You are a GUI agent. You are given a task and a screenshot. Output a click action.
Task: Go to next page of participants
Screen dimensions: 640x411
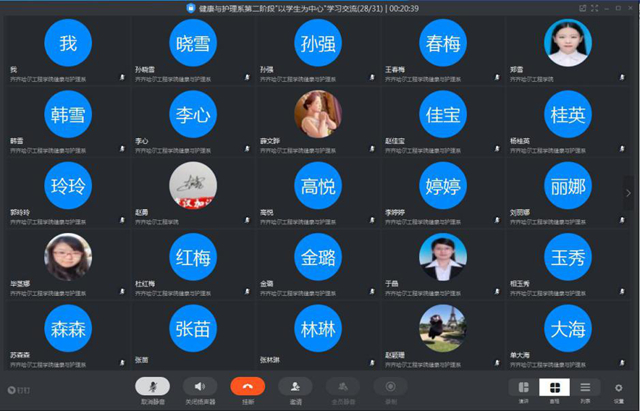click(629, 192)
